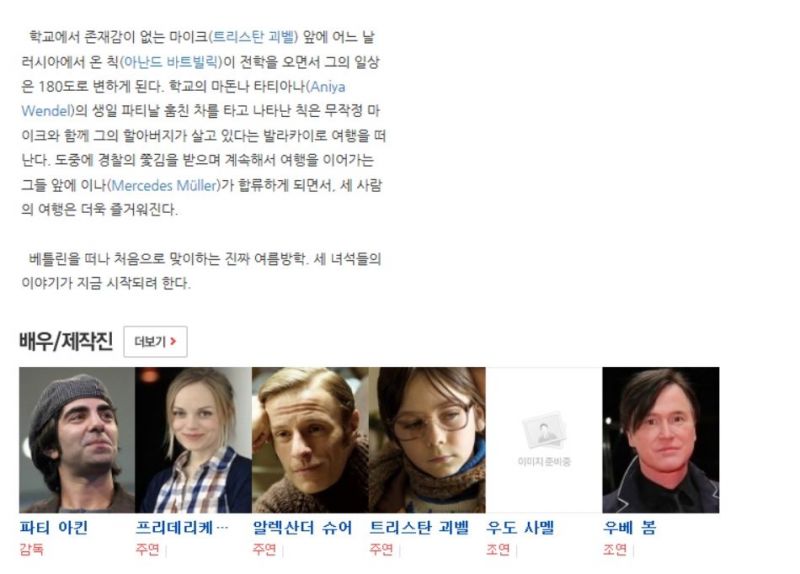The height and width of the screenshot is (574, 800).
Task: Follow 트리스탄 괴벨 name link under photo
Action: pos(419,527)
